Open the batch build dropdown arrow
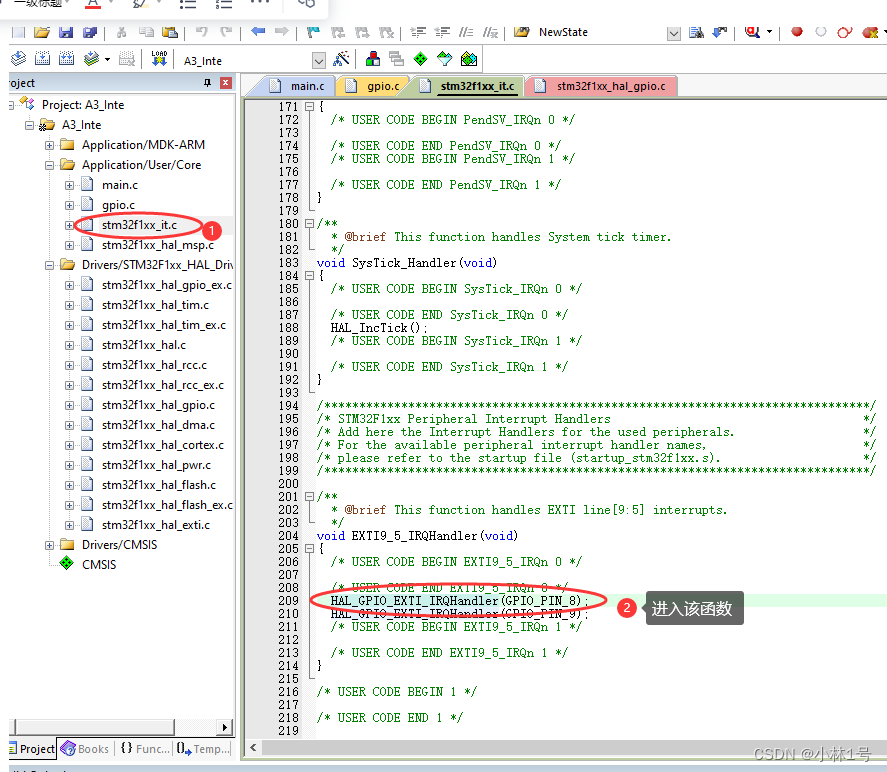The height and width of the screenshot is (772, 887). point(107,59)
